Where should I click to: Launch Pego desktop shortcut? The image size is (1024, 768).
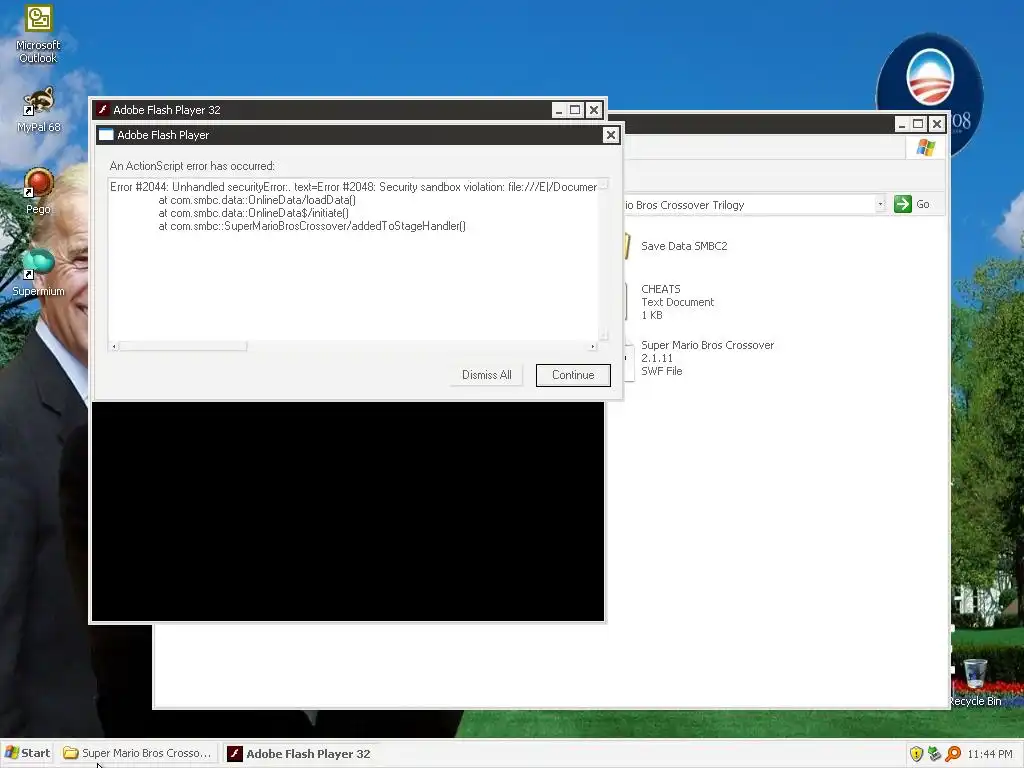(38, 191)
